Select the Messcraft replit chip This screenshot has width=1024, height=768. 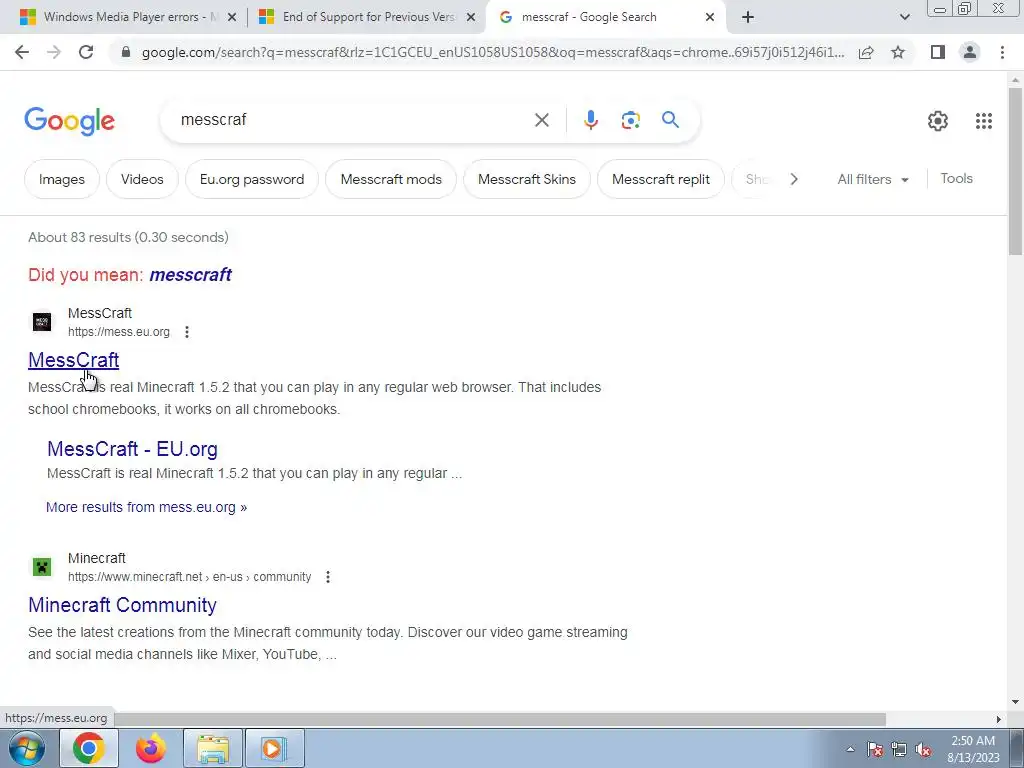pyautogui.click(x=661, y=179)
